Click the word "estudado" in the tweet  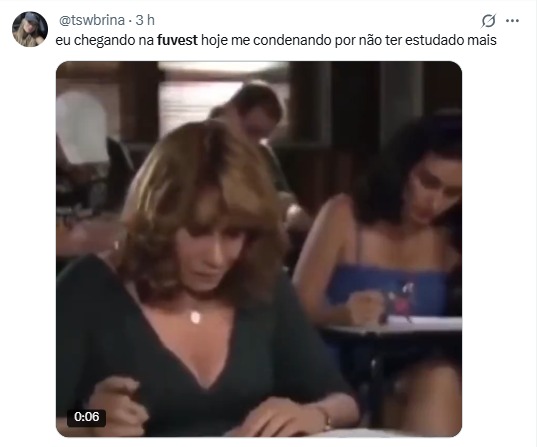click(435, 40)
